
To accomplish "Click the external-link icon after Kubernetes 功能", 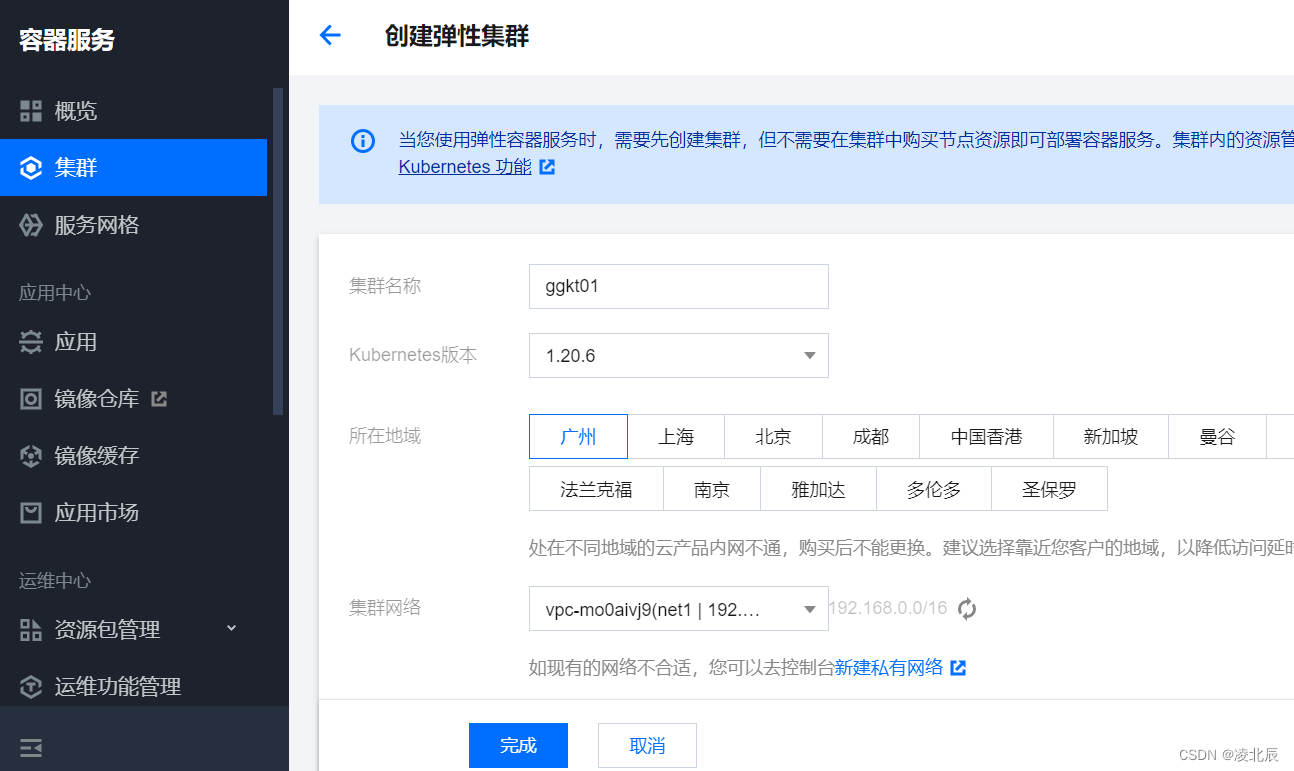I will pyautogui.click(x=547, y=167).
